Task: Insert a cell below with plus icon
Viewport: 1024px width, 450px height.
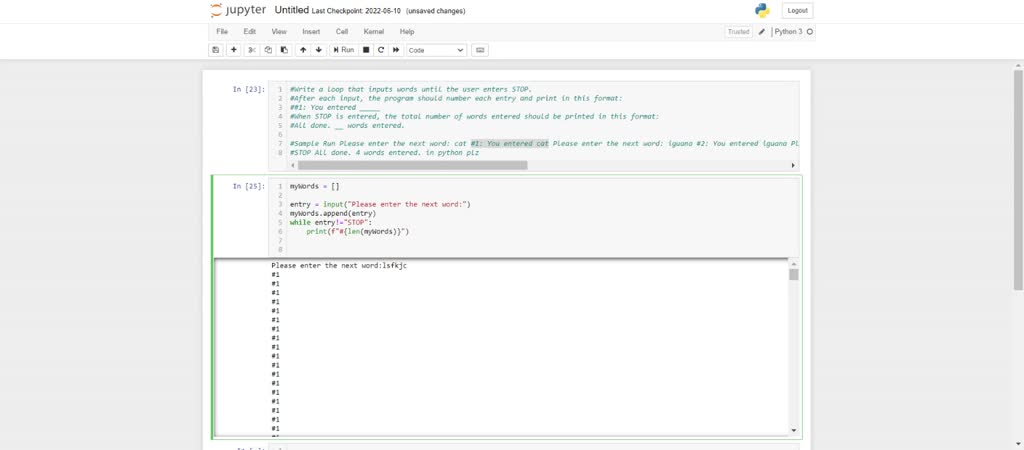Action: tap(234, 50)
